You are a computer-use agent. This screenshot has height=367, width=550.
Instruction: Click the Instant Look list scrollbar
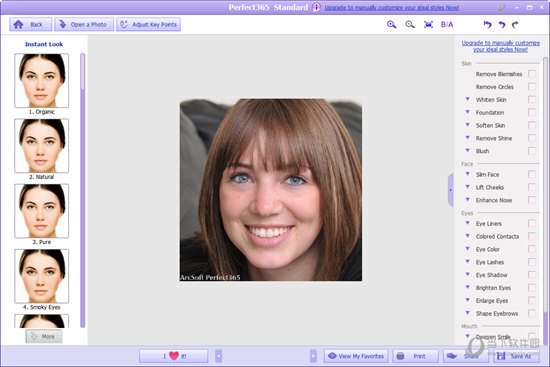click(x=82, y=191)
